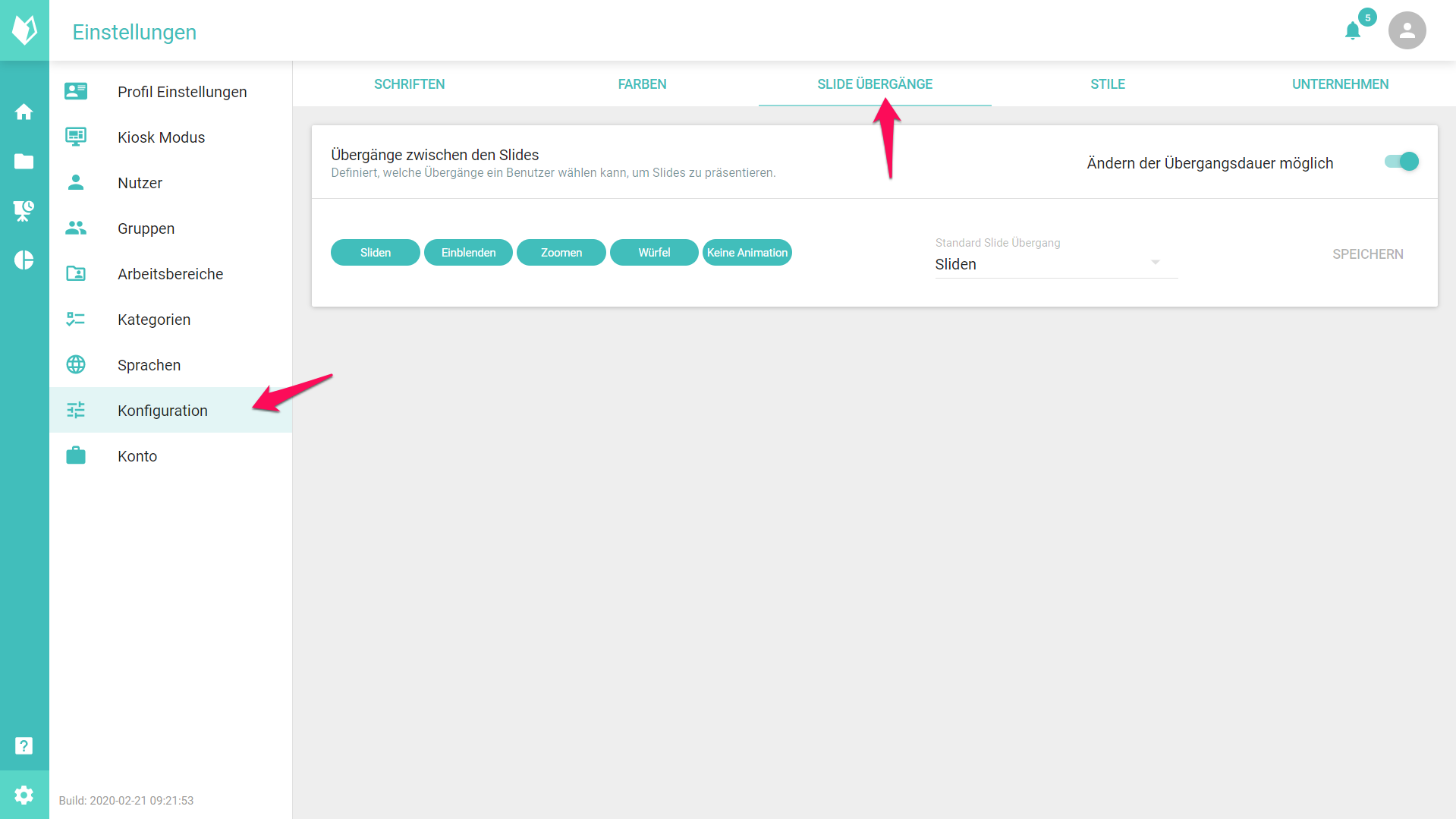This screenshot has width=1456, height=819.
Task: Select the Slide Übergänge tab
Action: [x=875, y=84]
